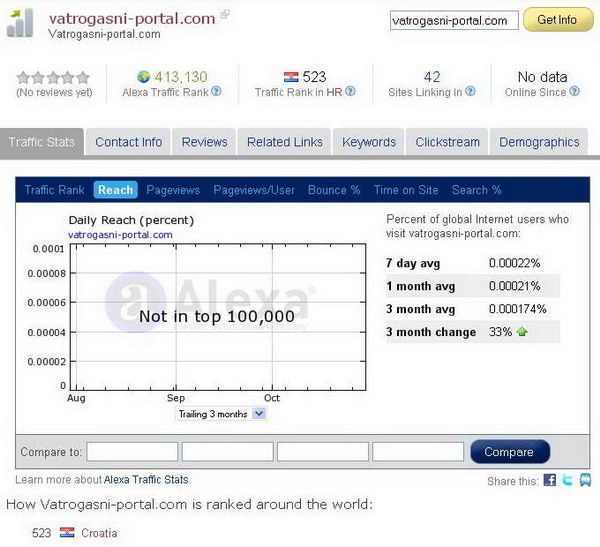Click the third share icon after Twitter
The image size is (600, 547).
tap(584, 481)
